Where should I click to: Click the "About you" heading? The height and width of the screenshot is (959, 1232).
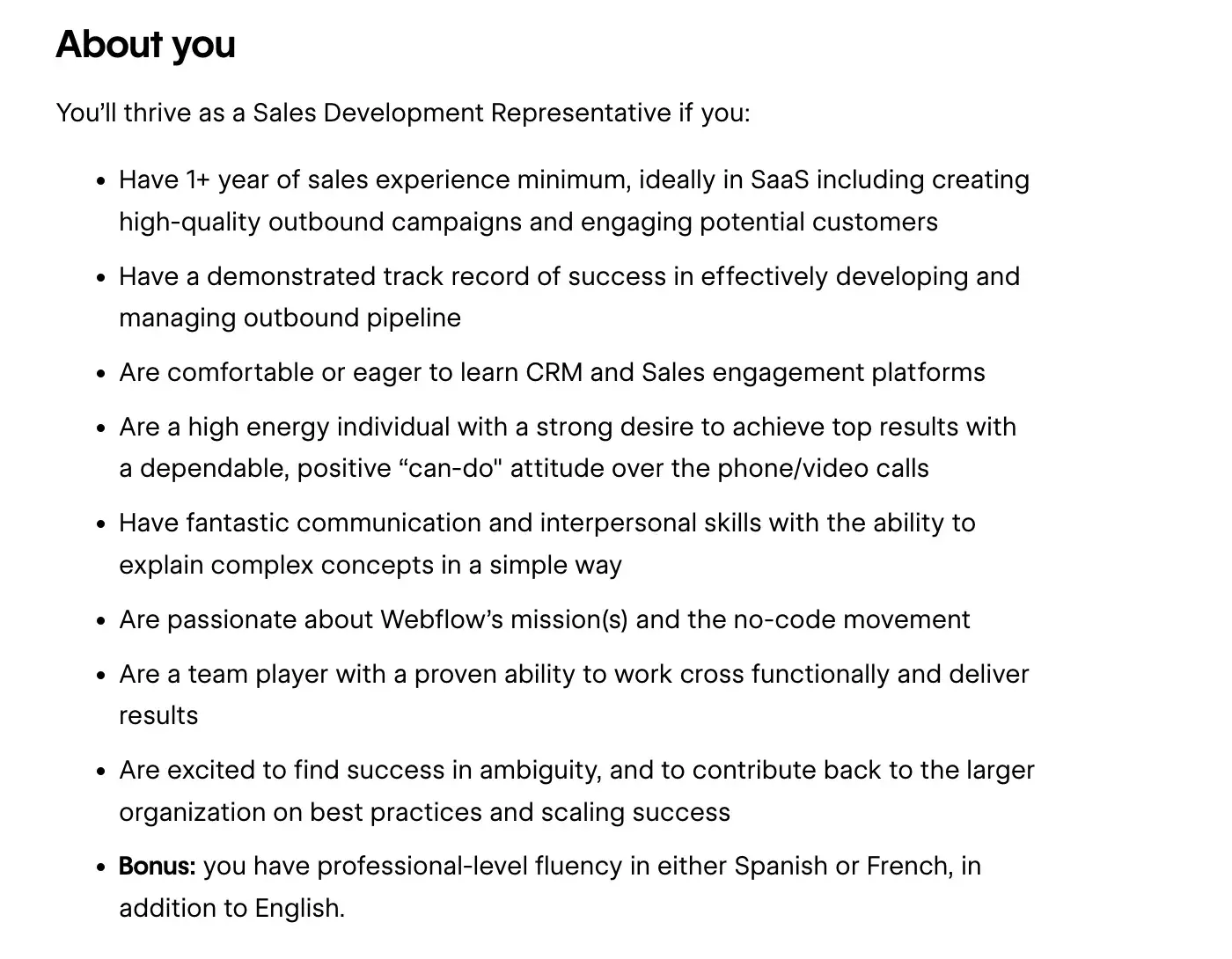(x=145, y=45)
